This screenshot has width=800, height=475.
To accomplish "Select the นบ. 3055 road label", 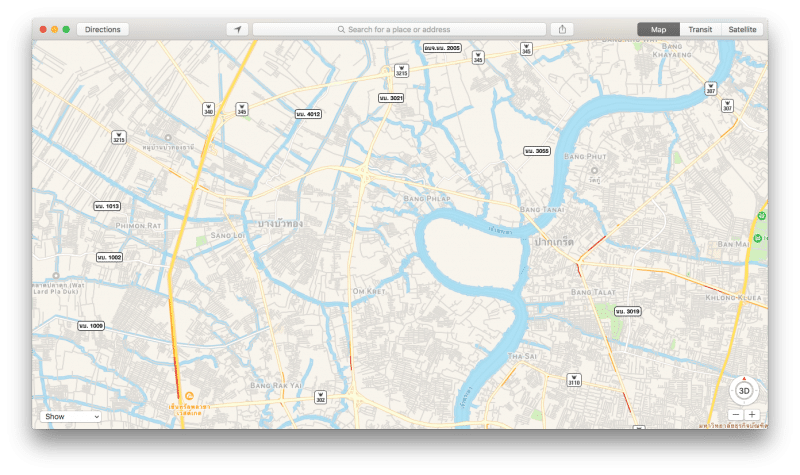I will (x=537, y=151).
